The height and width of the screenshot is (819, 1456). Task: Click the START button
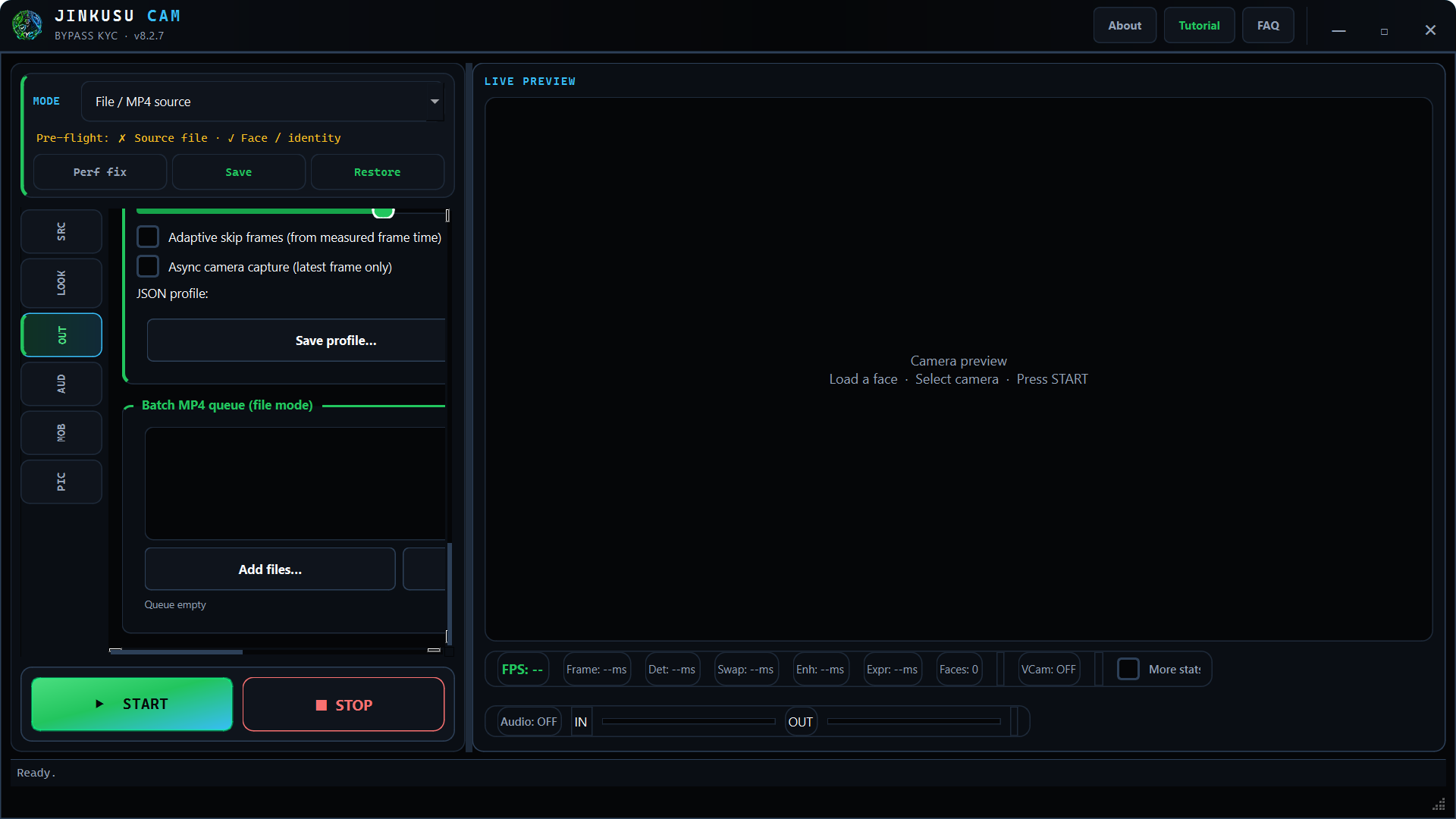pos(132,704)
